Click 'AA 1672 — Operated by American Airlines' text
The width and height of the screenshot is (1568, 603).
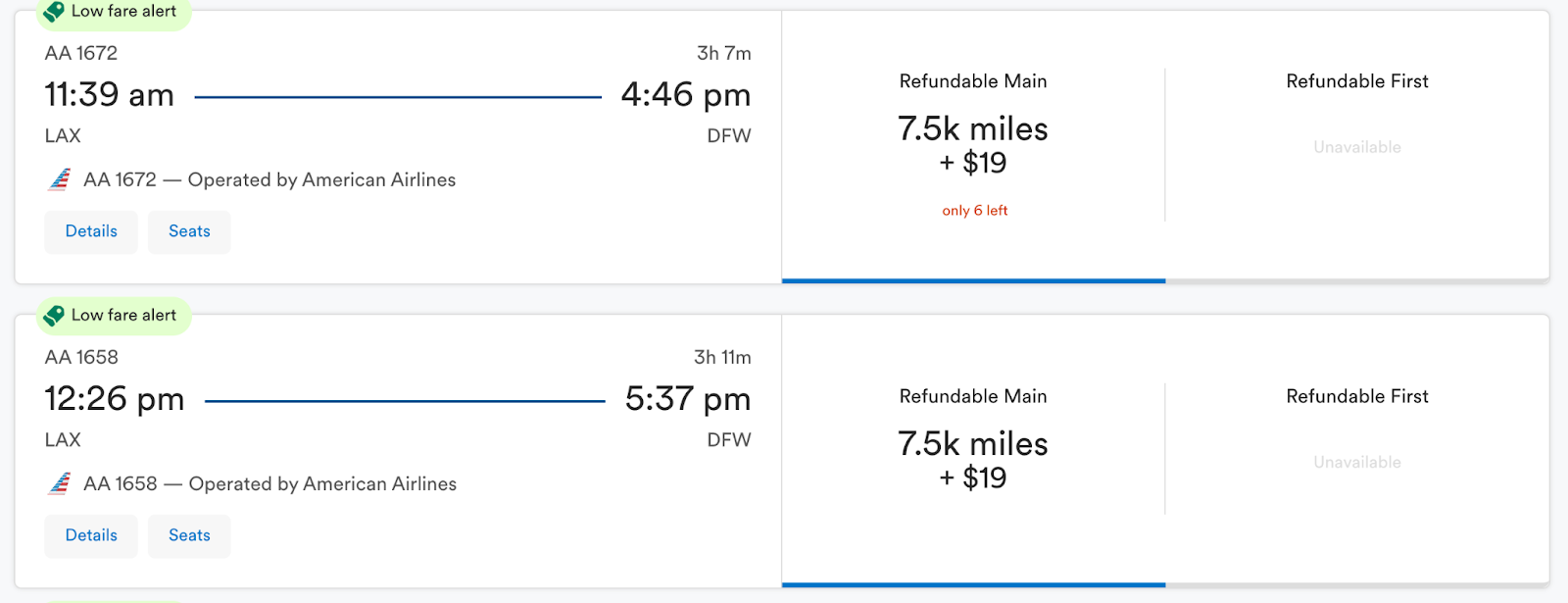point(269,179)
